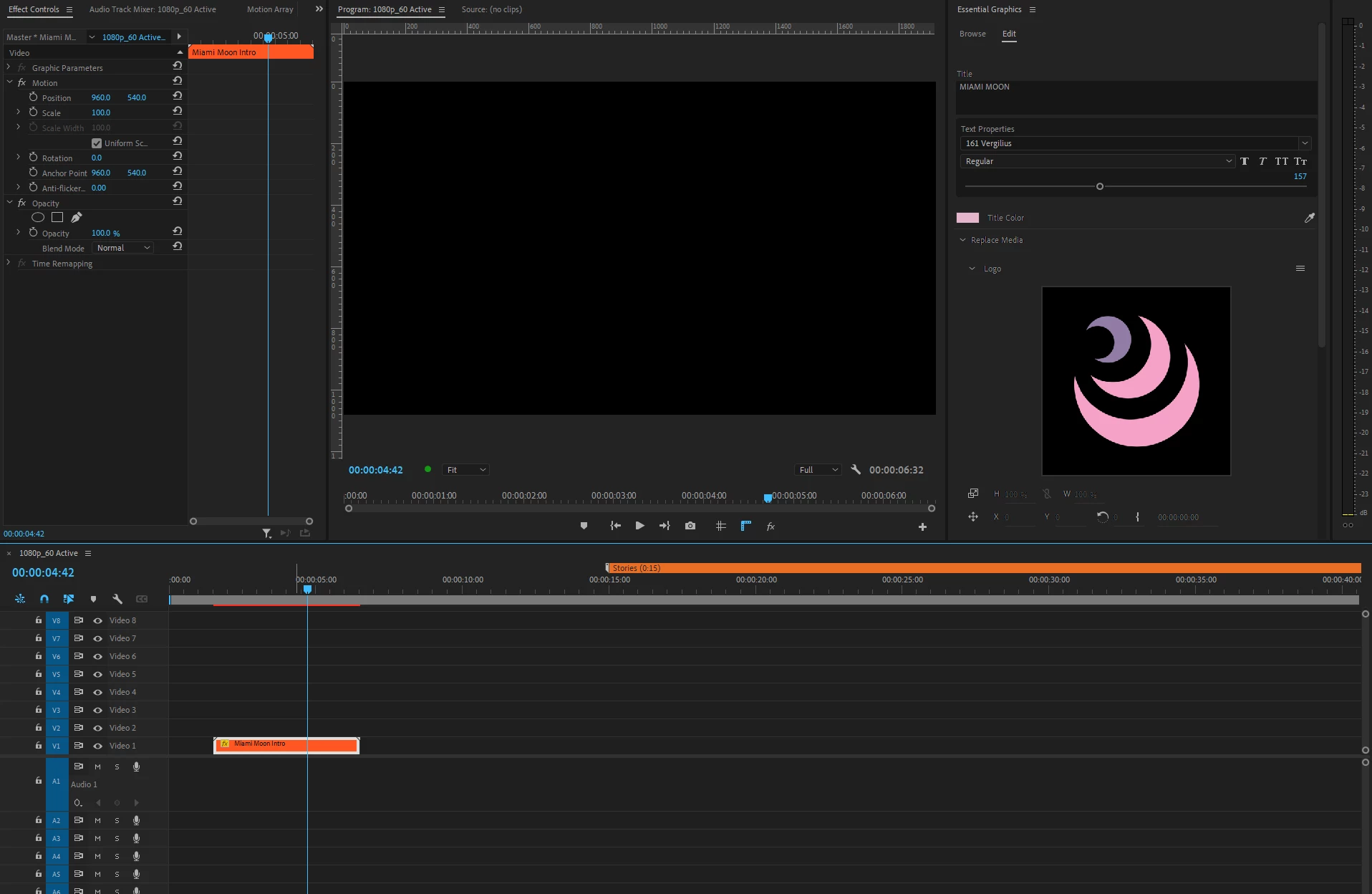
Task: Add a marker in the timeline
Action: pyautogui.click(x=93, y=599)
